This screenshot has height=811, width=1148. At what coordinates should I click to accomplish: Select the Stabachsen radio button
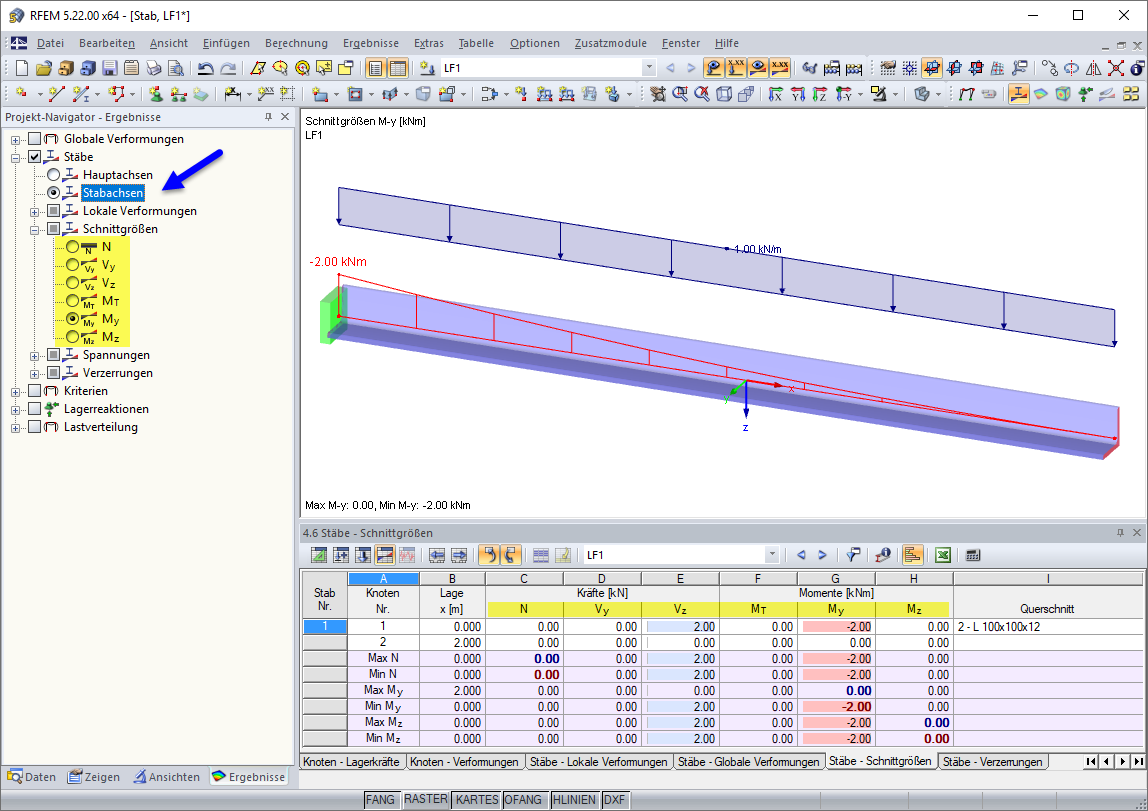click(53, 193)
